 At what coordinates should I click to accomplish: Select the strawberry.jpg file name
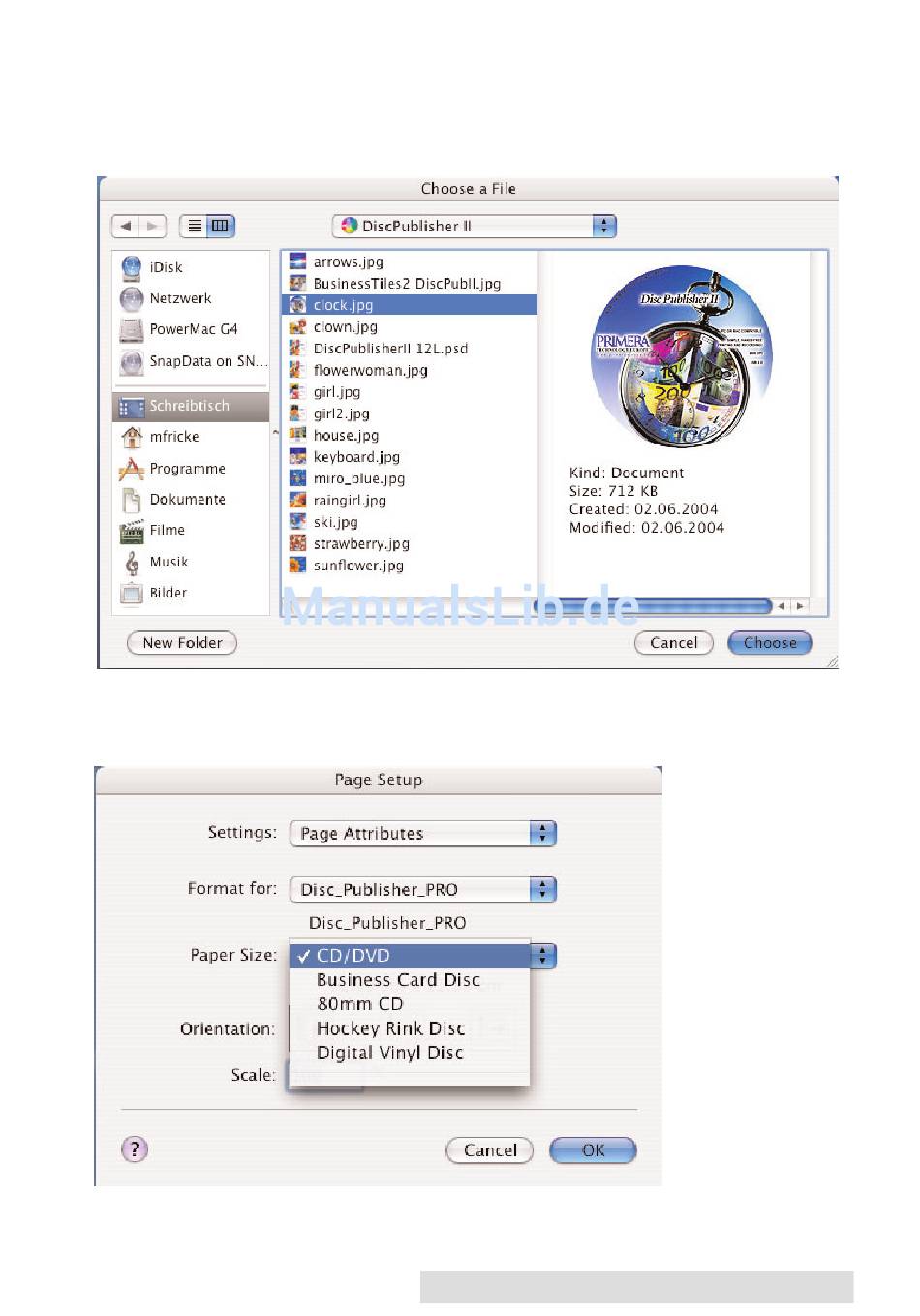[361, 544]
